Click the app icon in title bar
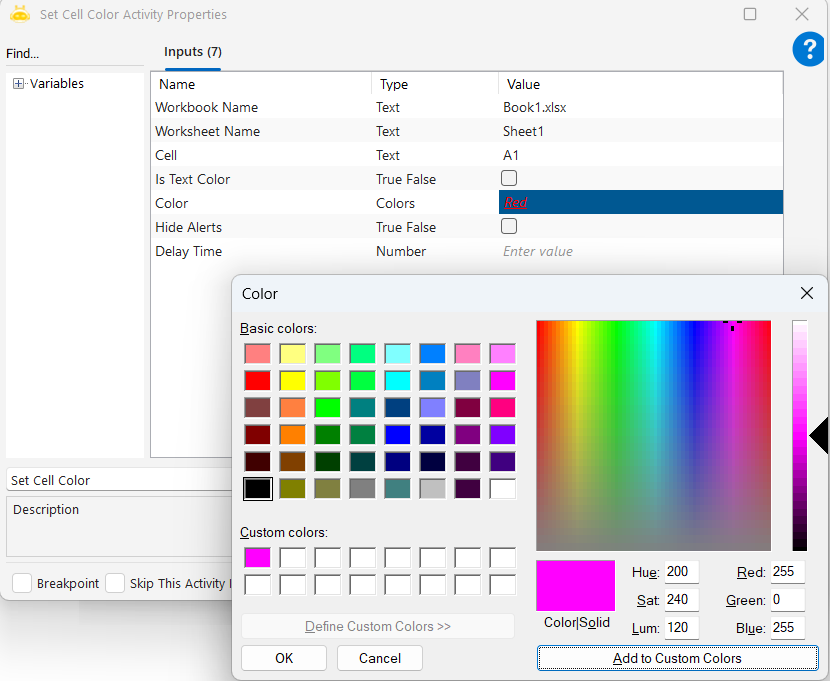This screenshot has width=830, height=681. pos(19,14)
